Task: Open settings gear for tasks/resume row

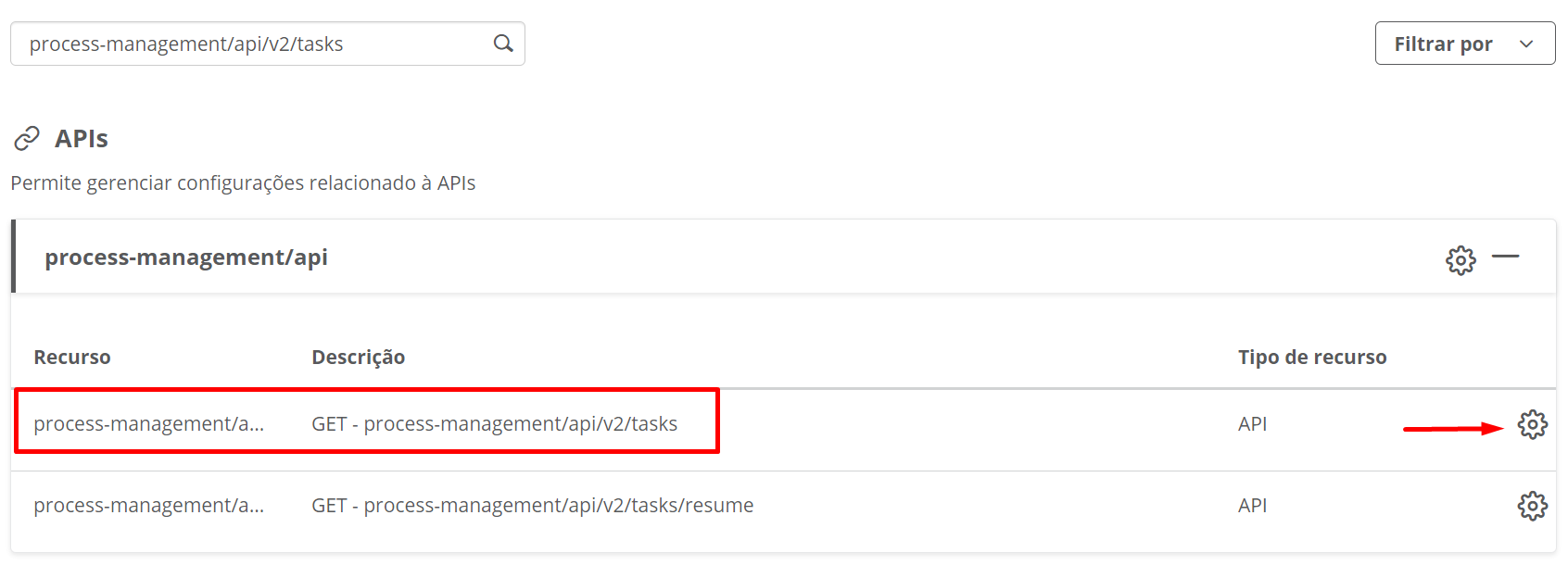Action: coord(1532,506)
